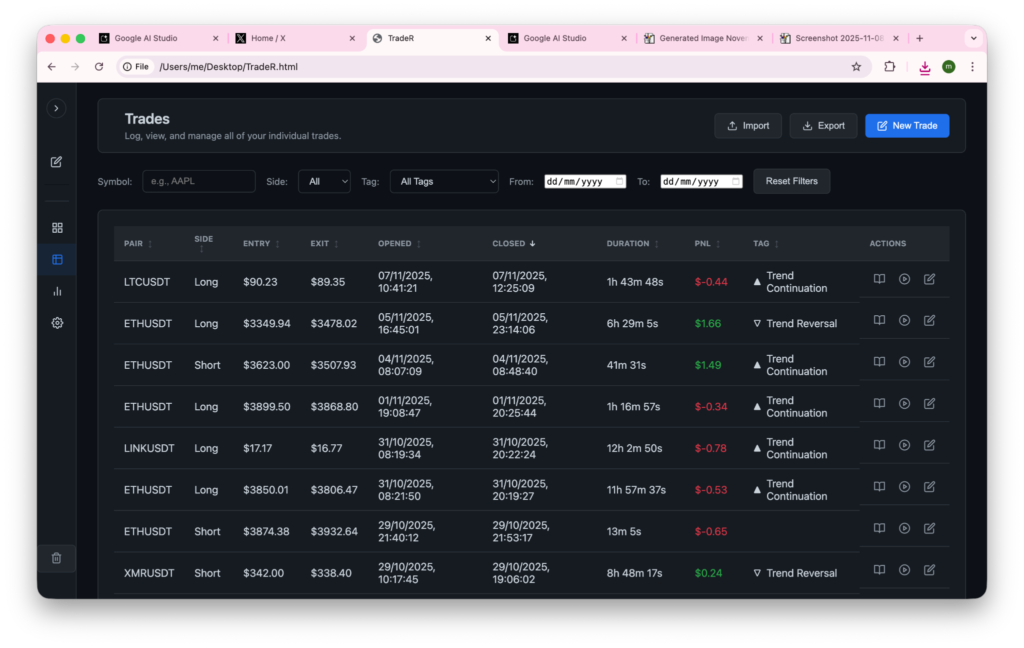Sort trades by the PNL column

point(704,243)
